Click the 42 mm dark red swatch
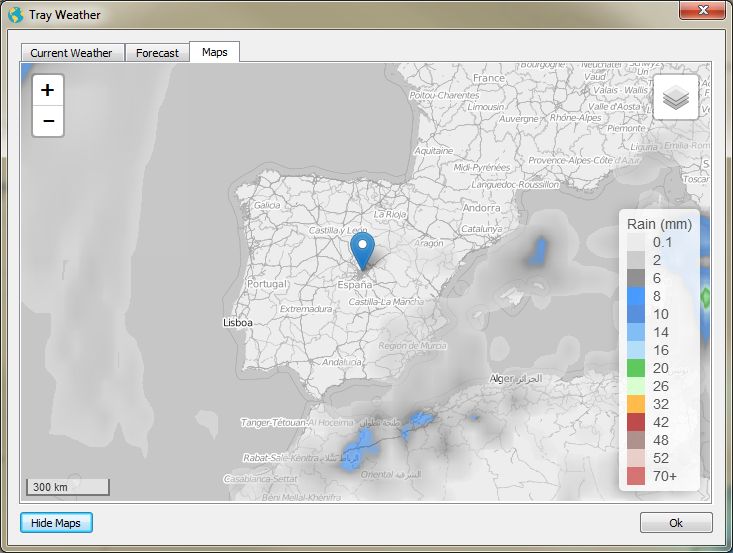Screen dimensions: 733x553 [x=636, y=422]
